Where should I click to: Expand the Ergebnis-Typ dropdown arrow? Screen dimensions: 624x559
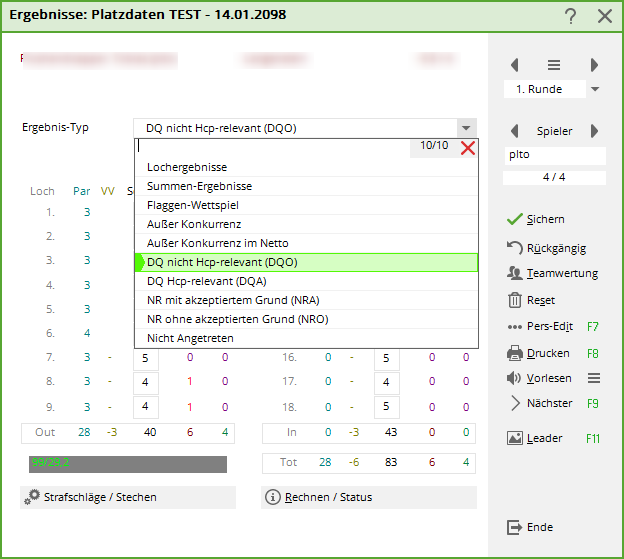465,128
